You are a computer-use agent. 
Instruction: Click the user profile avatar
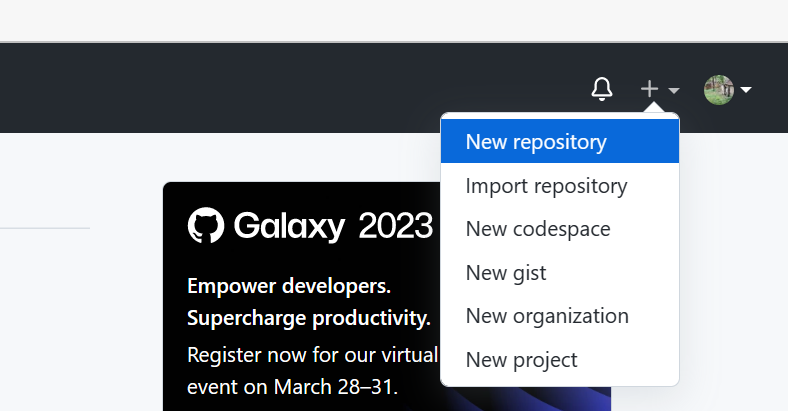coord(719,89)
